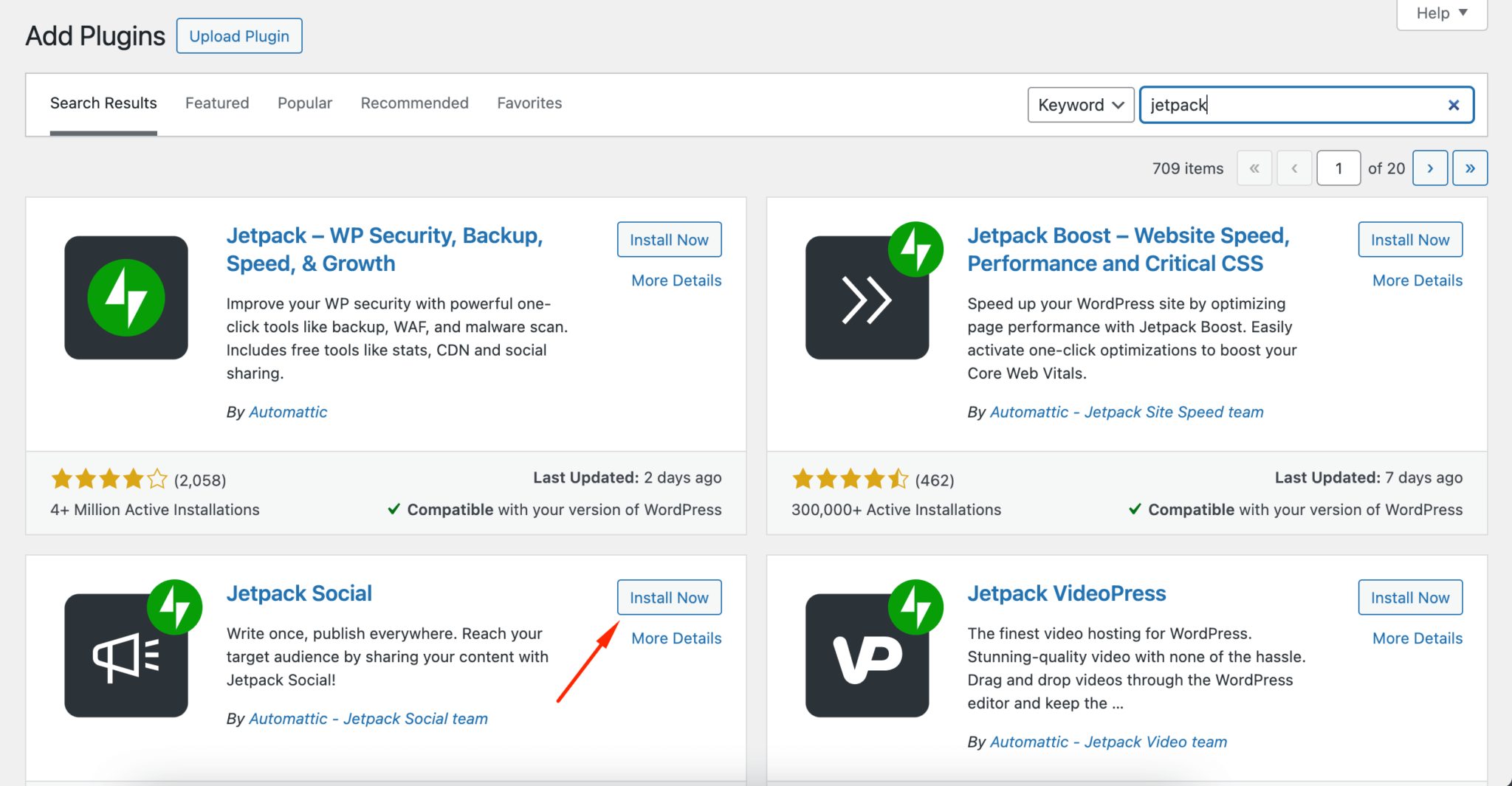Viewport: 1512px width, 786px height.
Task: Switch to the Featured tab
Action: 217,103
